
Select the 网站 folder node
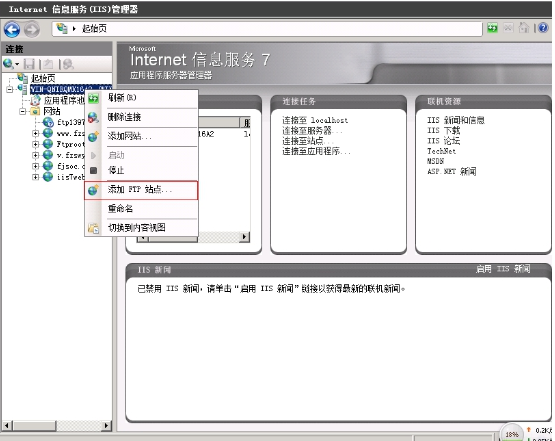52,111
